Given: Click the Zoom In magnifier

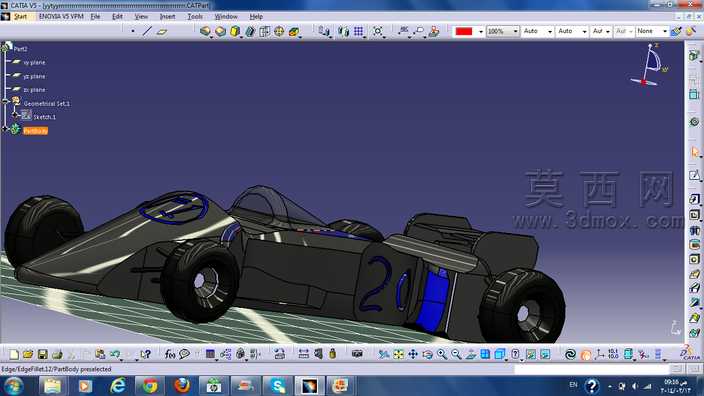Looking at the screenshot, I should click(x=442, y=354).
